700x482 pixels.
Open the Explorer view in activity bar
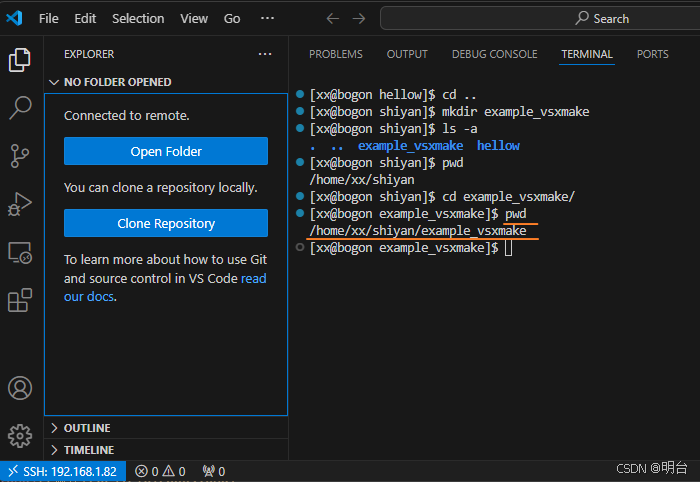tap(20, 60)
